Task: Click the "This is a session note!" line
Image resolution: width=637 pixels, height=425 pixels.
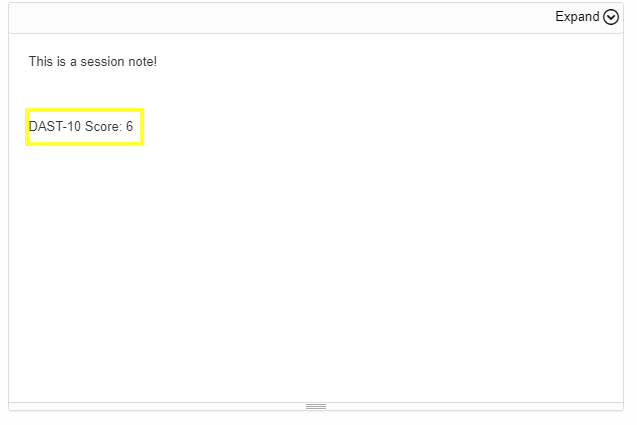Action: point(93,62)
